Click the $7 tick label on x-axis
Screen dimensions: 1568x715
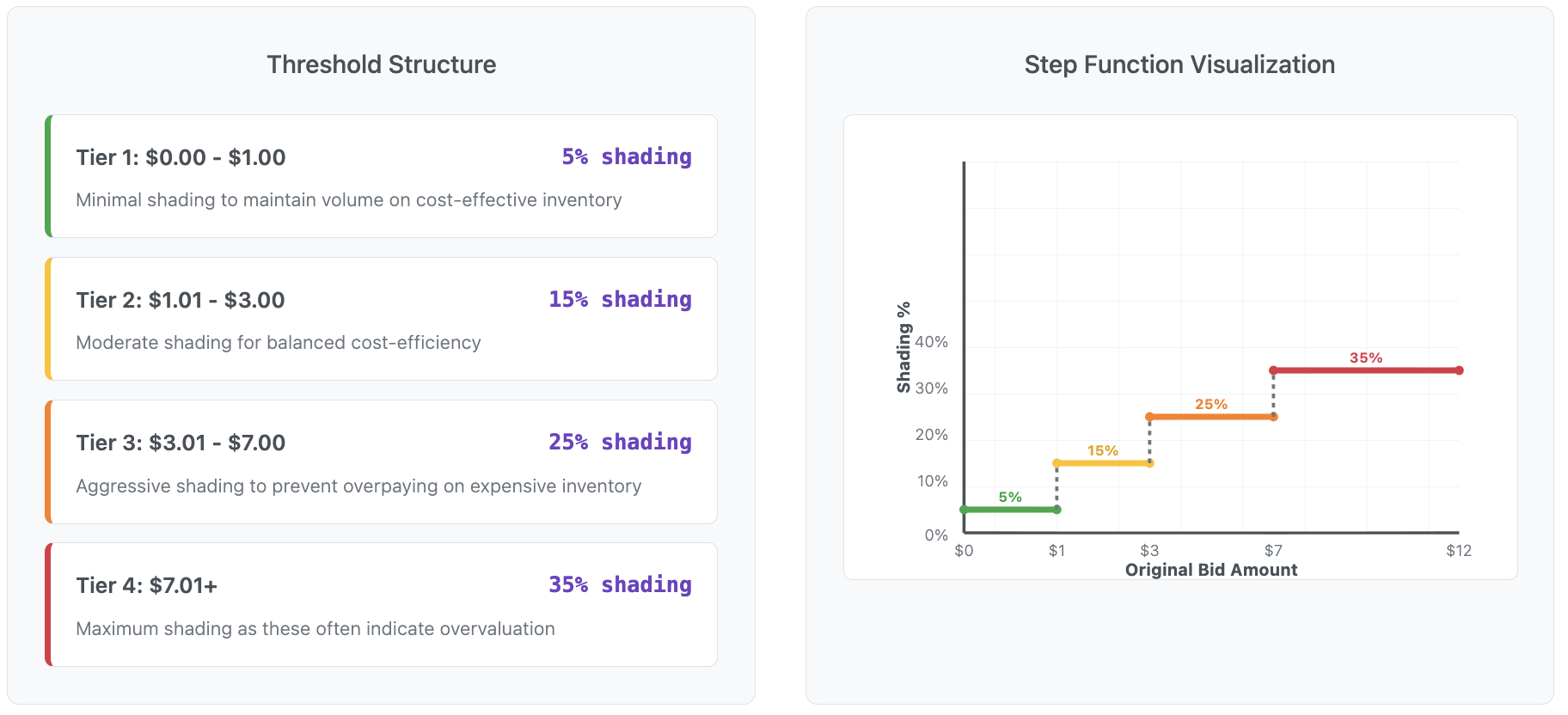pos(1273,551)
